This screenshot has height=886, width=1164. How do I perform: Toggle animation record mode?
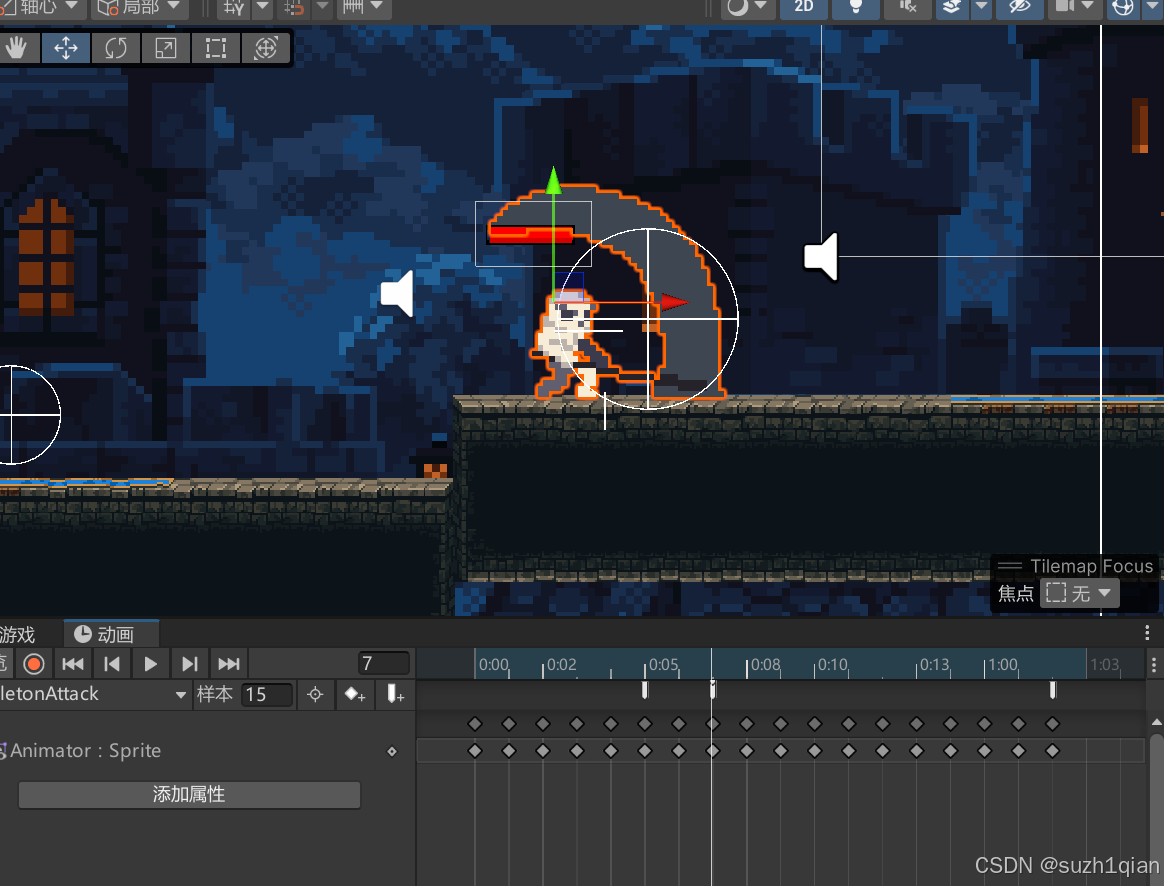[34, 663]
